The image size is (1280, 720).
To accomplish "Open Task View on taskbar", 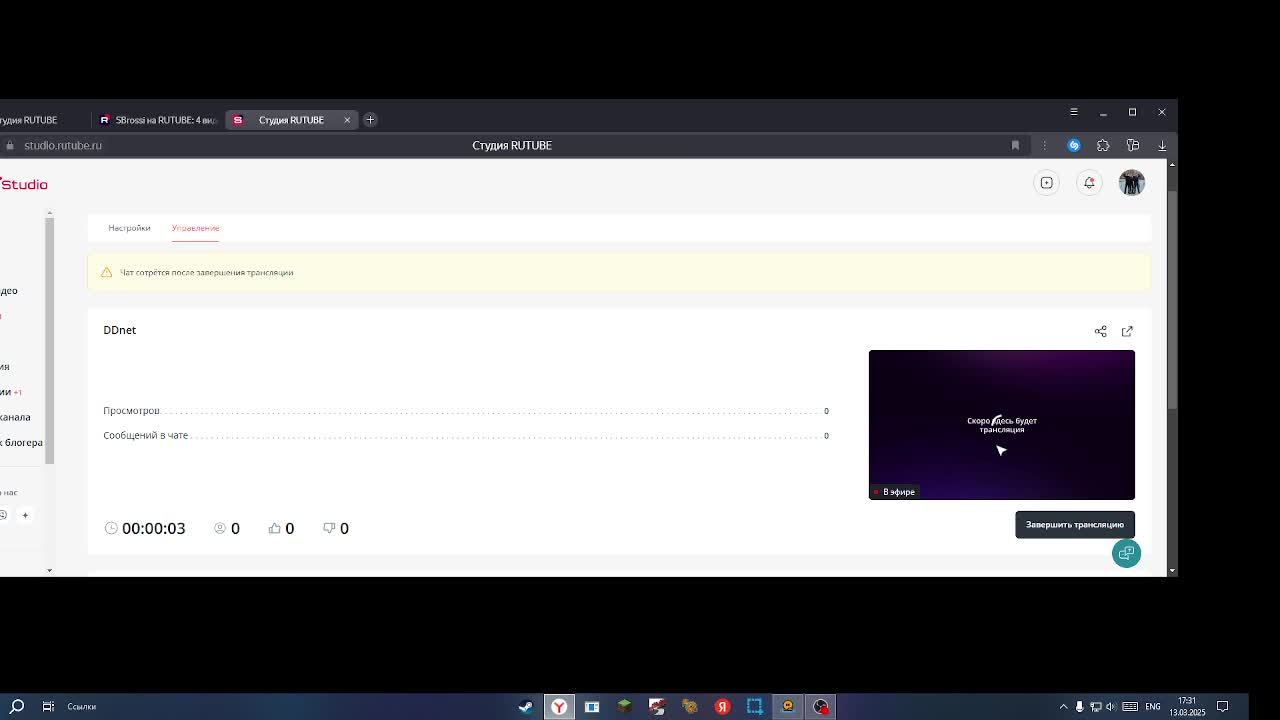I will 48,706.
